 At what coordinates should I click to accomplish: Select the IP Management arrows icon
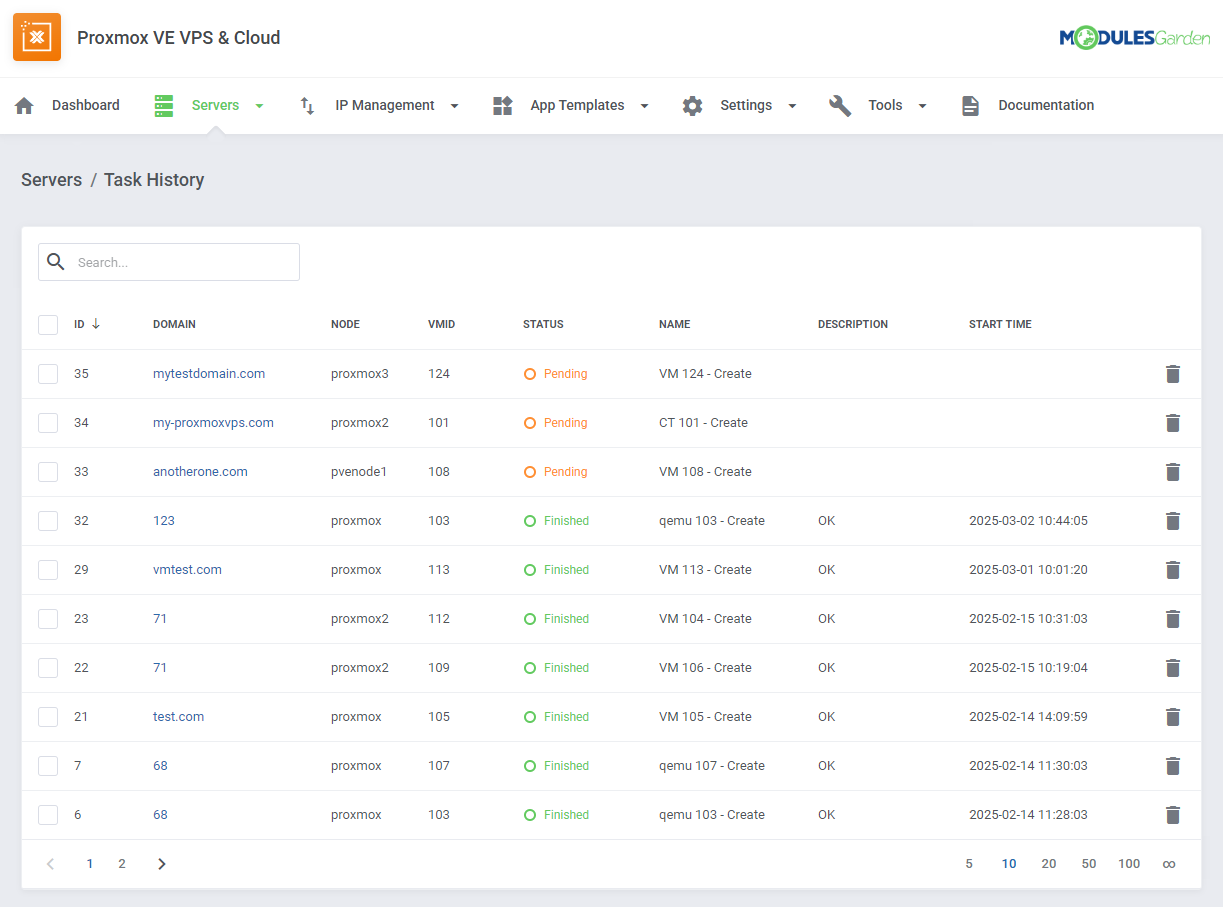click(x=306, y=105)
